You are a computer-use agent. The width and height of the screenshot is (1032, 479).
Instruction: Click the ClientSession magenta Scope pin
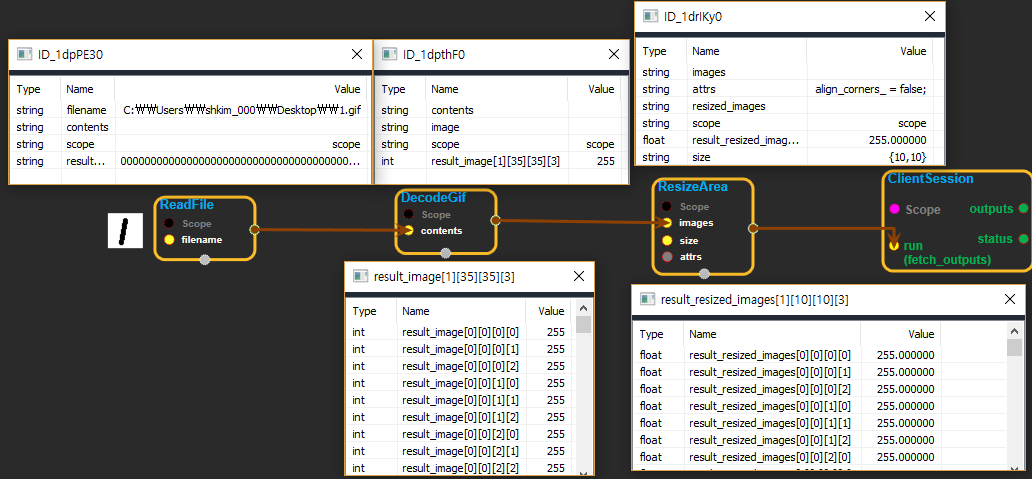894,210
